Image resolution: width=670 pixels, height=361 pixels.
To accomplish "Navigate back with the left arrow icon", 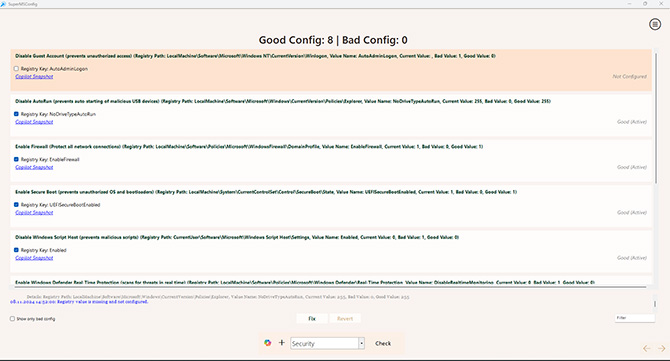I will pos(646,349).
